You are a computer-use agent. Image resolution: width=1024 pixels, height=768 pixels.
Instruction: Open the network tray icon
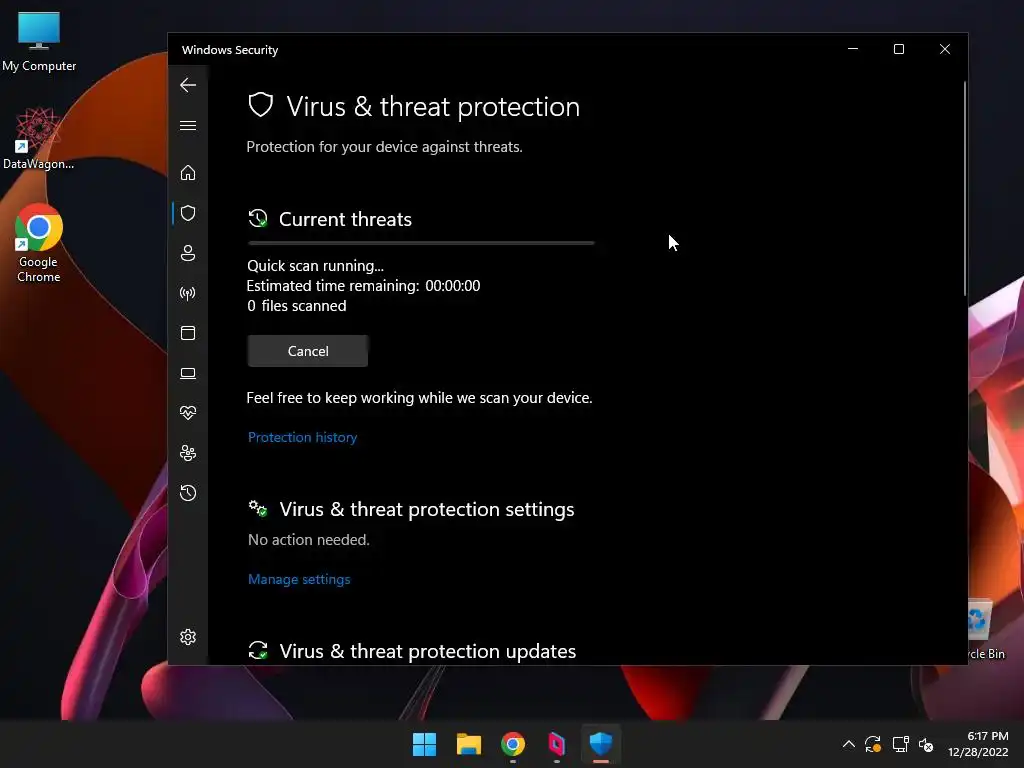pyautogui.click(x=901, y=744)
